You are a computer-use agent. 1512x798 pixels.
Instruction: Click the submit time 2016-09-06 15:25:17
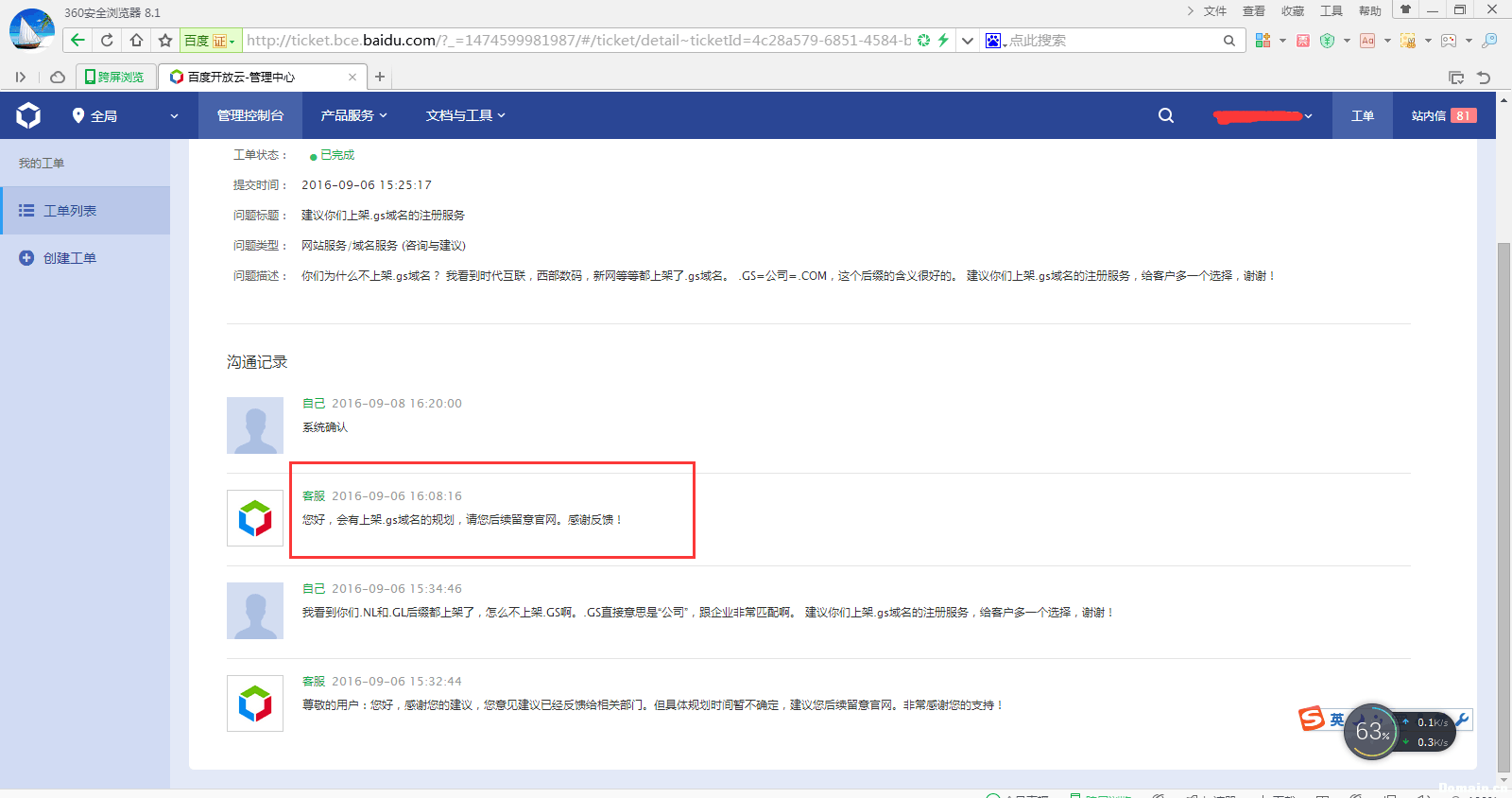point(367,185)
